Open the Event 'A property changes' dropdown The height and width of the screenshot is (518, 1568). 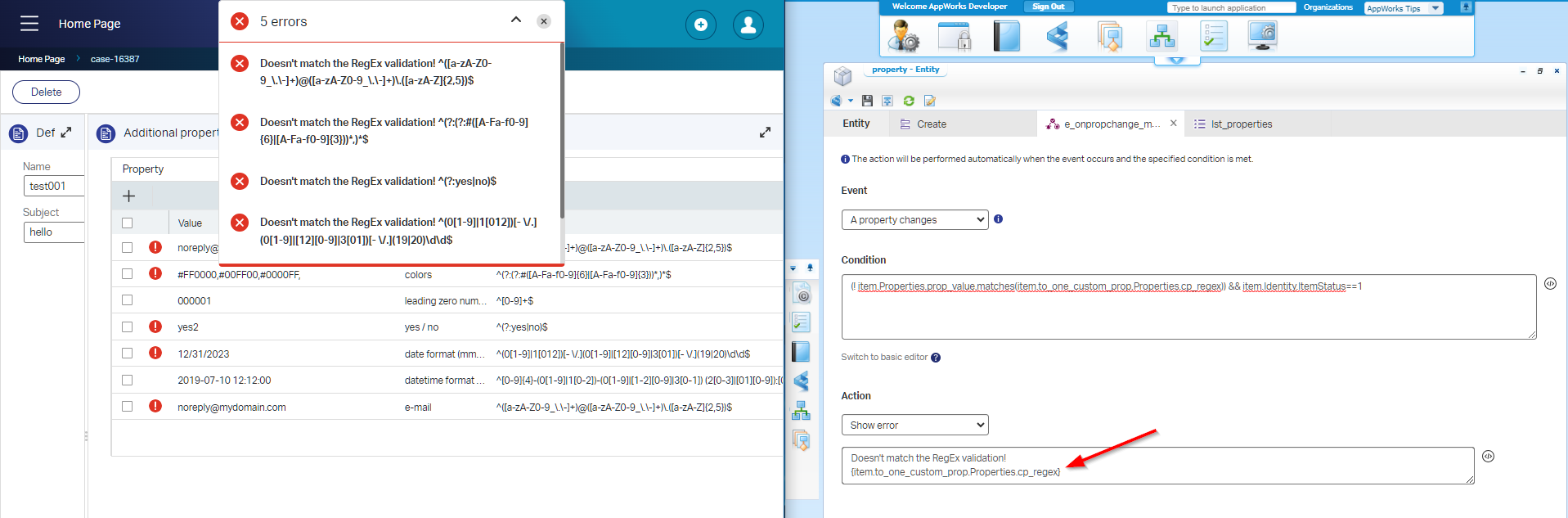914,219
